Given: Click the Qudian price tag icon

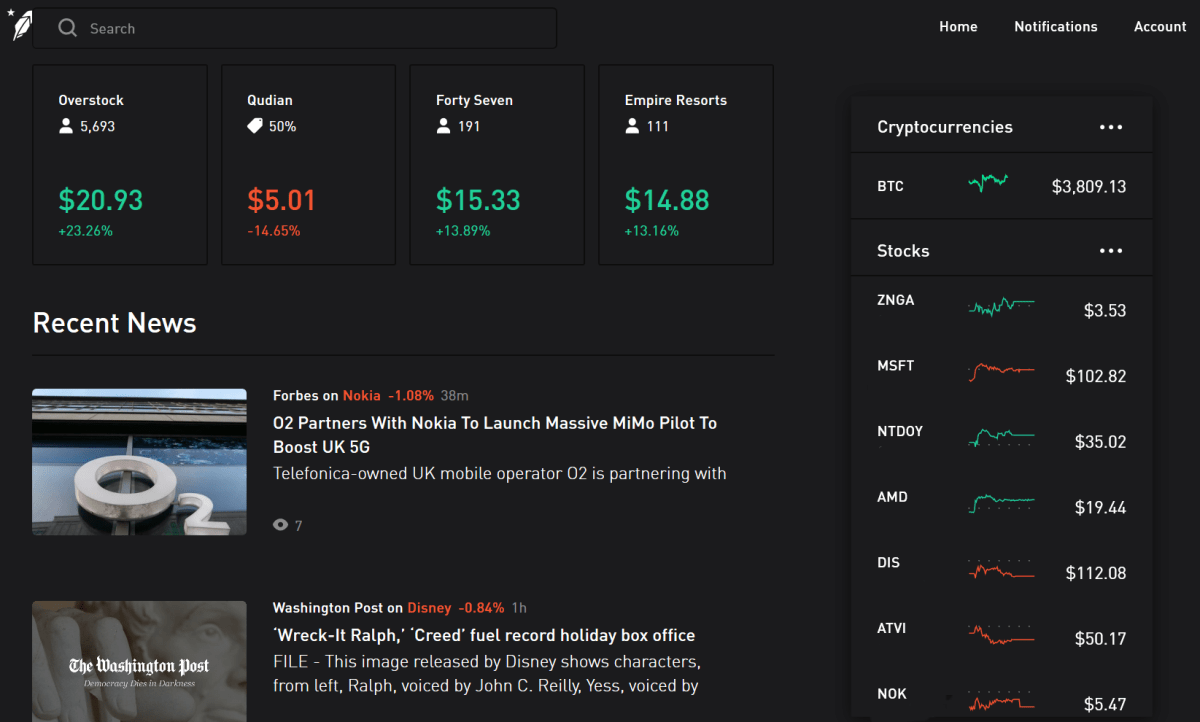Looking at the screenshot, I should click(x=255, y=126).
